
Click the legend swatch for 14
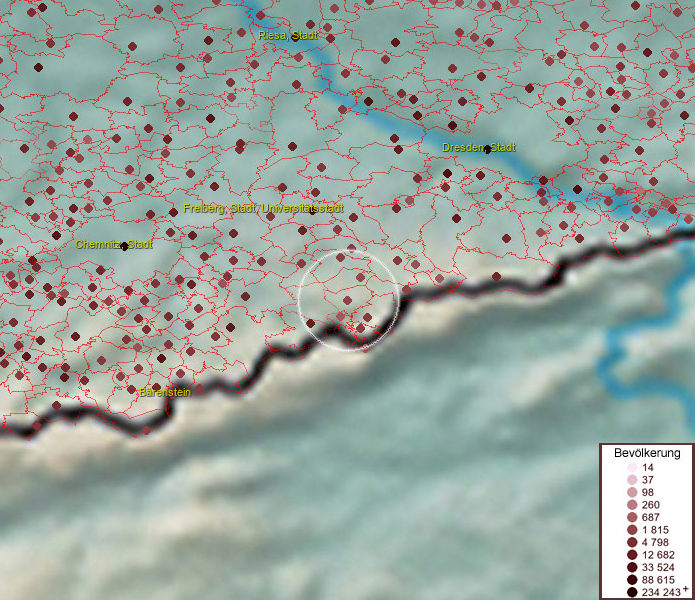[631, 468]
